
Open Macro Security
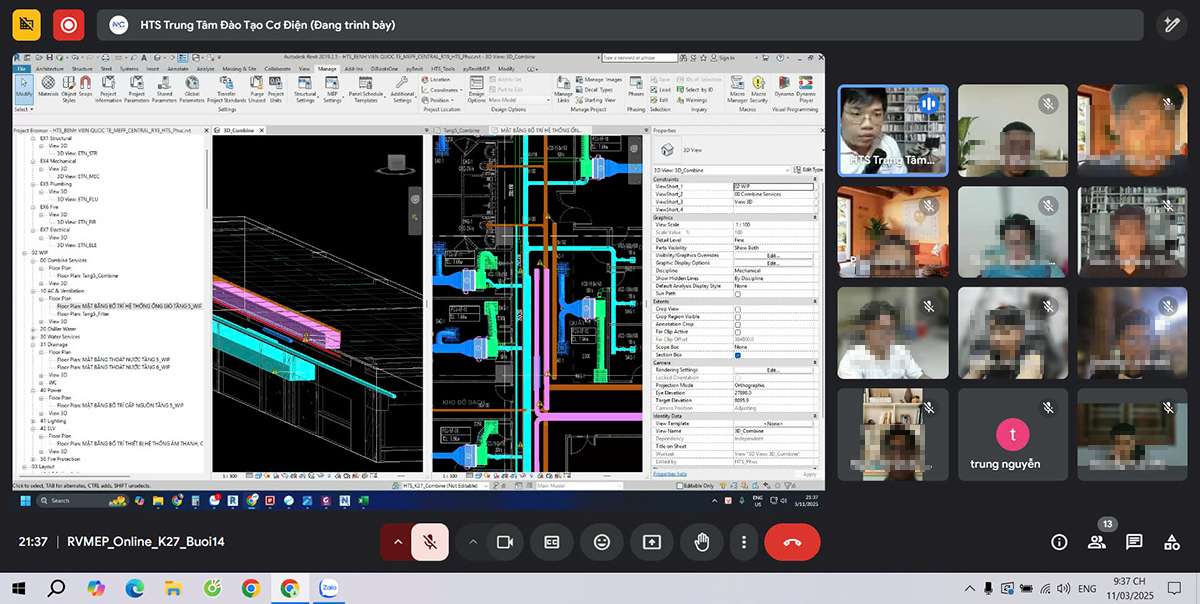758,89
